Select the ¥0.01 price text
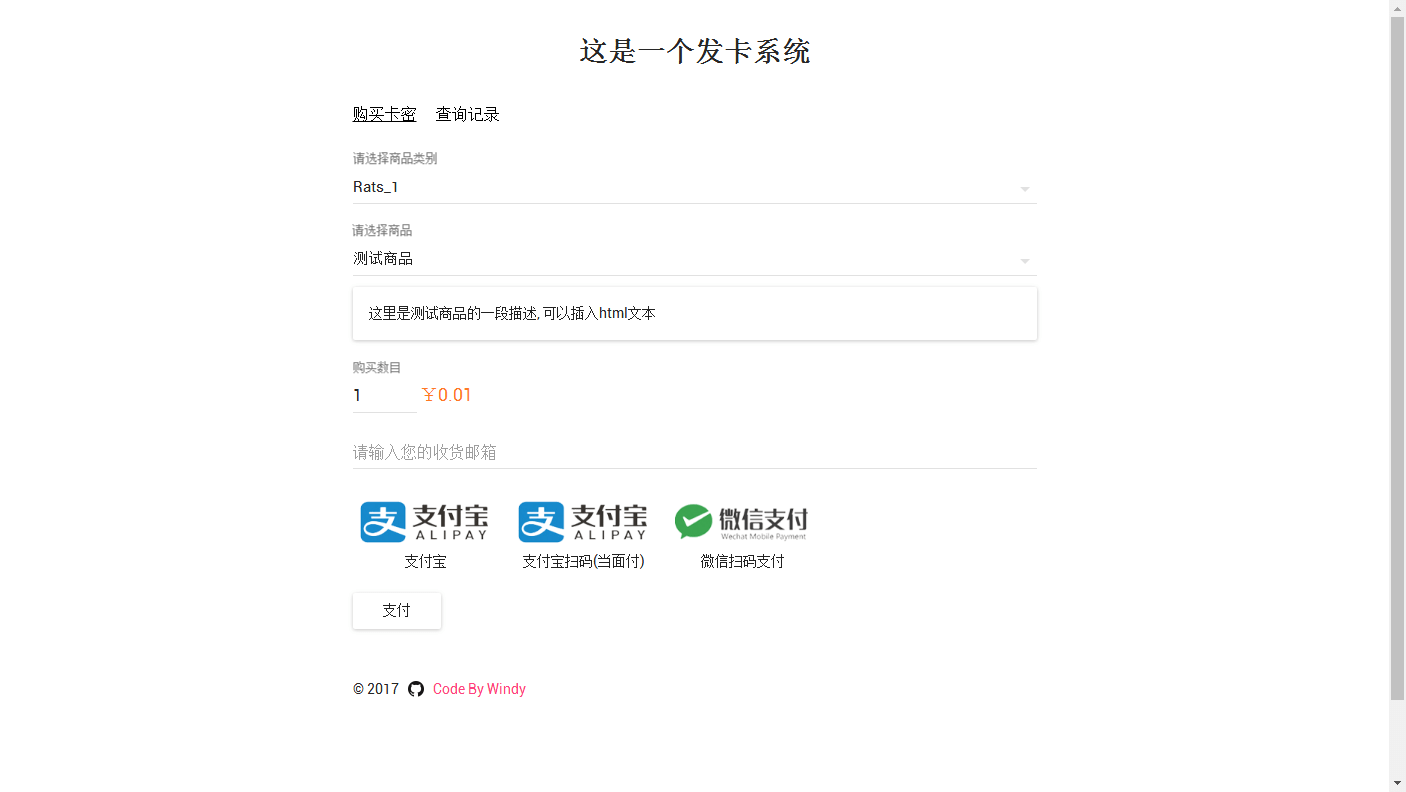 446,395
